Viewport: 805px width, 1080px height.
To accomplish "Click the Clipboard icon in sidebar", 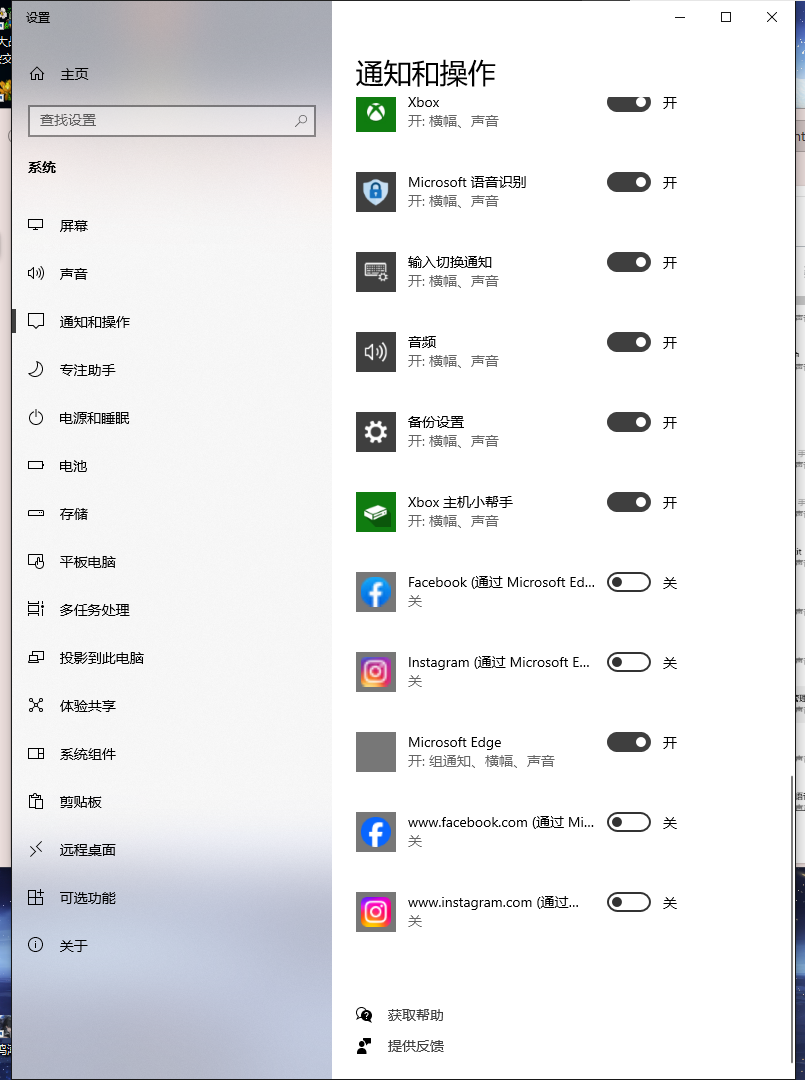I will click(x=36, y=801).
